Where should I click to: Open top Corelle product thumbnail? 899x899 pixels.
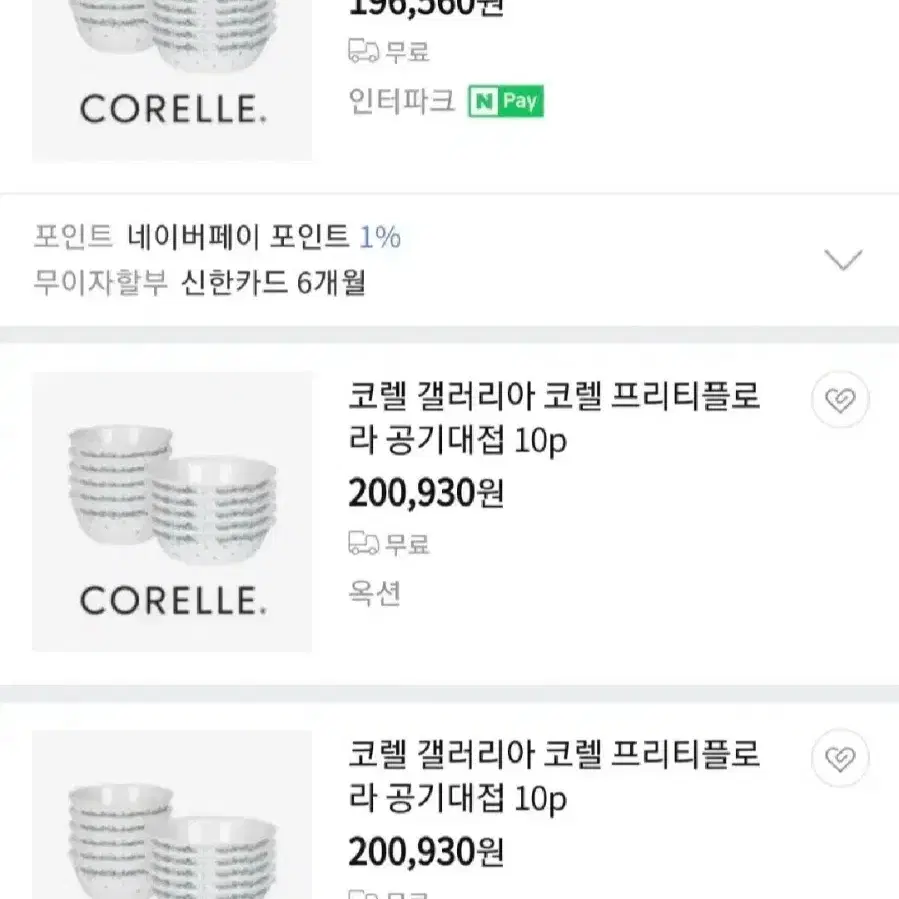pyautogui.click(x=172, y=80)
